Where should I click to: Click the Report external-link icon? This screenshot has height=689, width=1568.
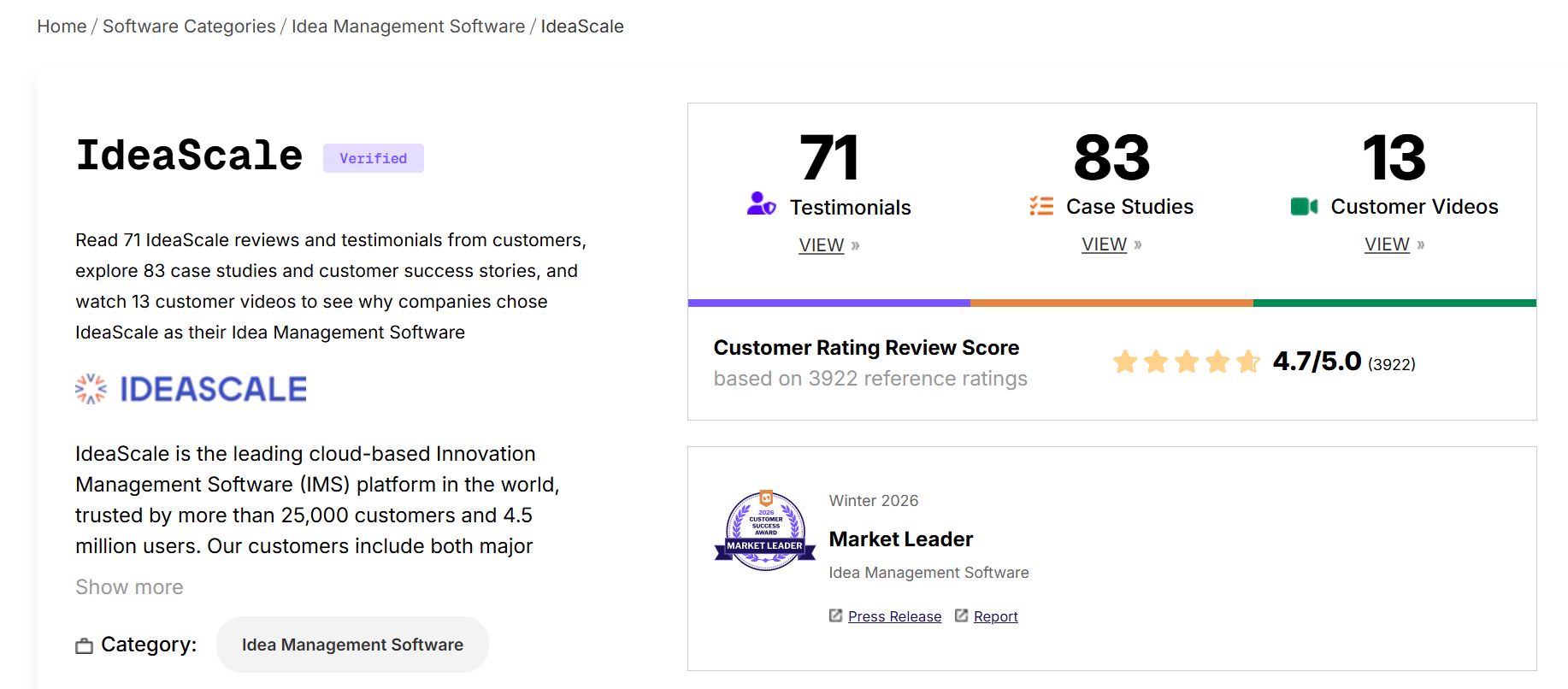(x=962, y=615)
